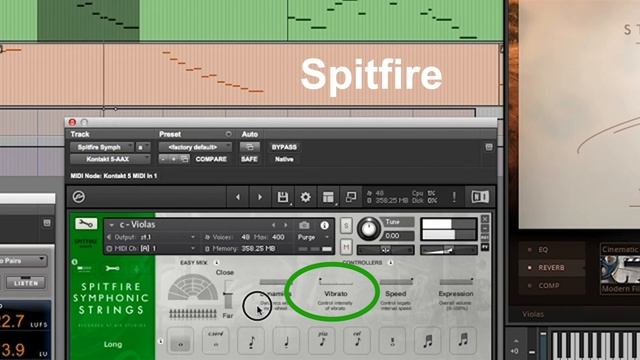Image resolution: width=640 pixels, height=360 pixels.
Task: Adjust the Speed controller slider
Action: click(396, 281)
